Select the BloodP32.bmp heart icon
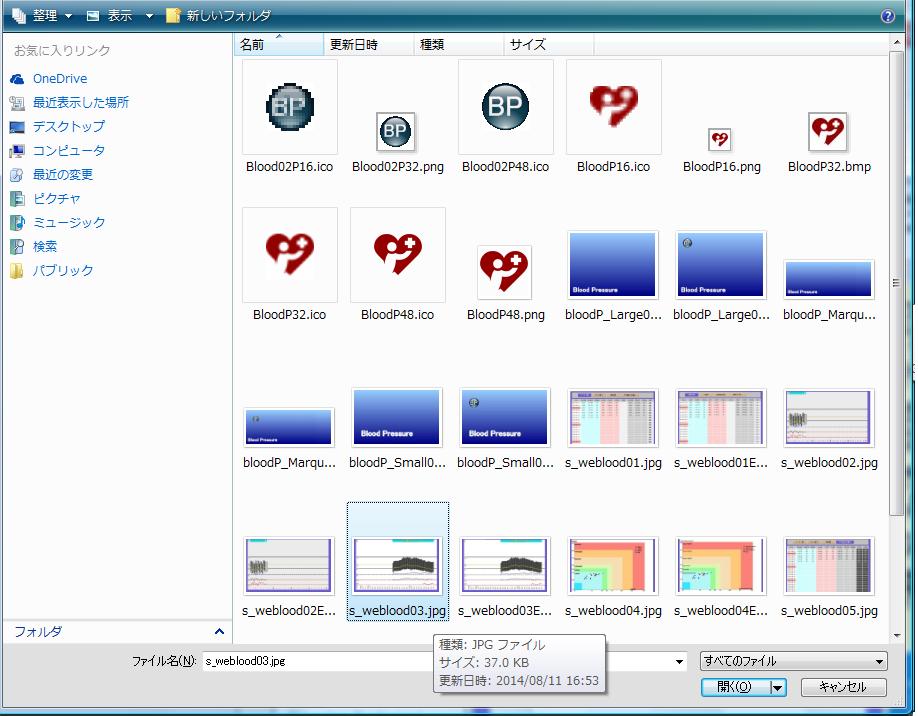The image size is (918, 716). point(828,131)
